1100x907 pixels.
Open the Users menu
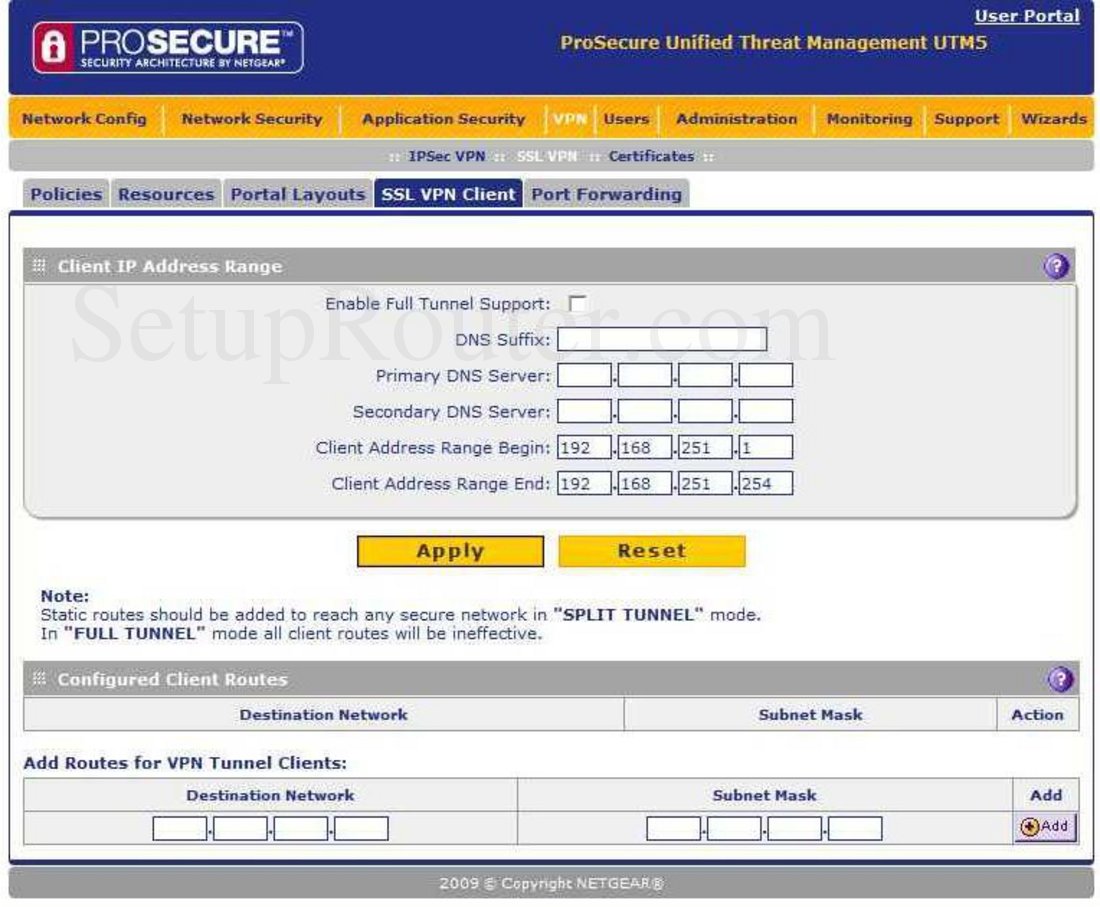[626, 119]
